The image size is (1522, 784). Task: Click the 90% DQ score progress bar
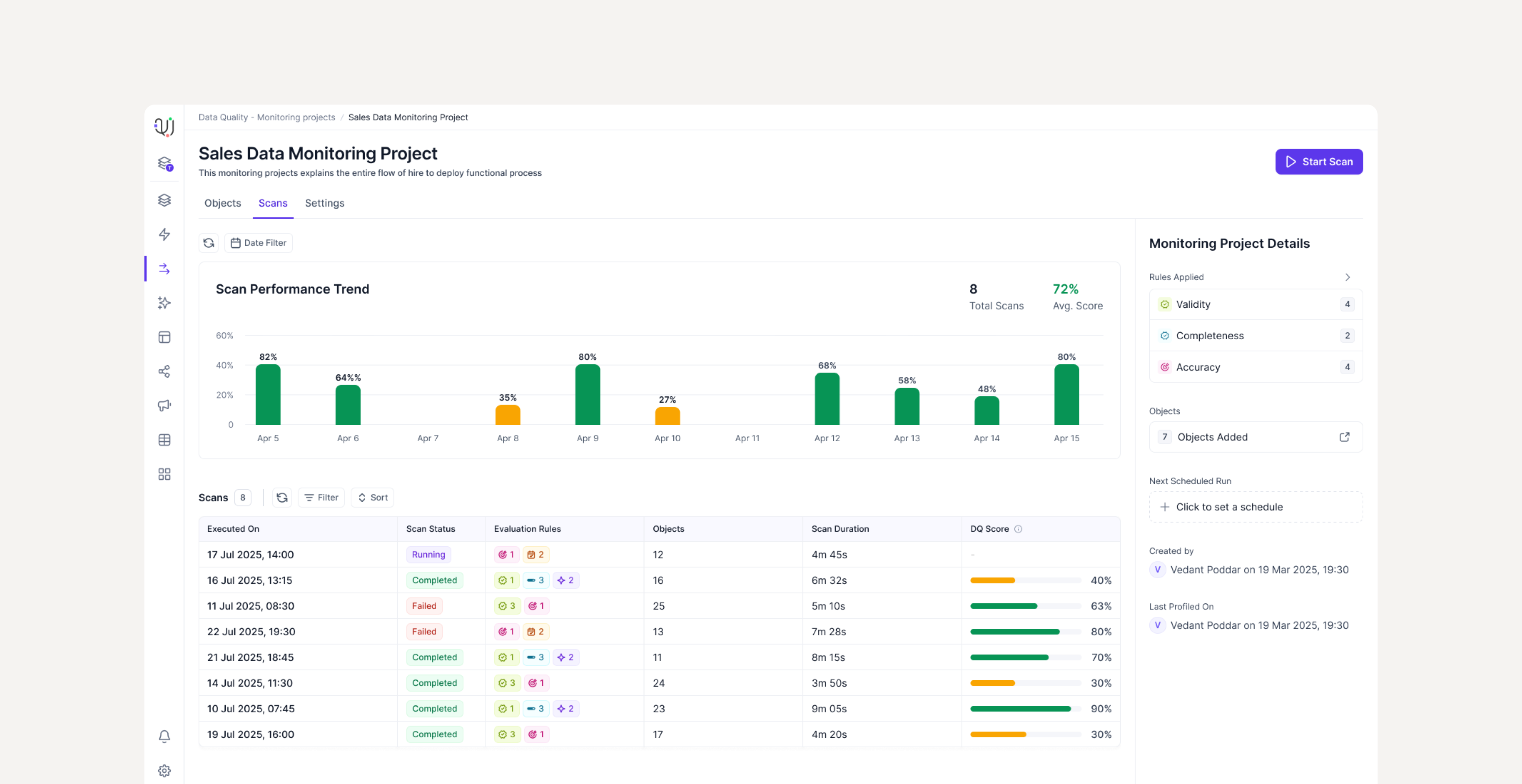(1025, 708)
